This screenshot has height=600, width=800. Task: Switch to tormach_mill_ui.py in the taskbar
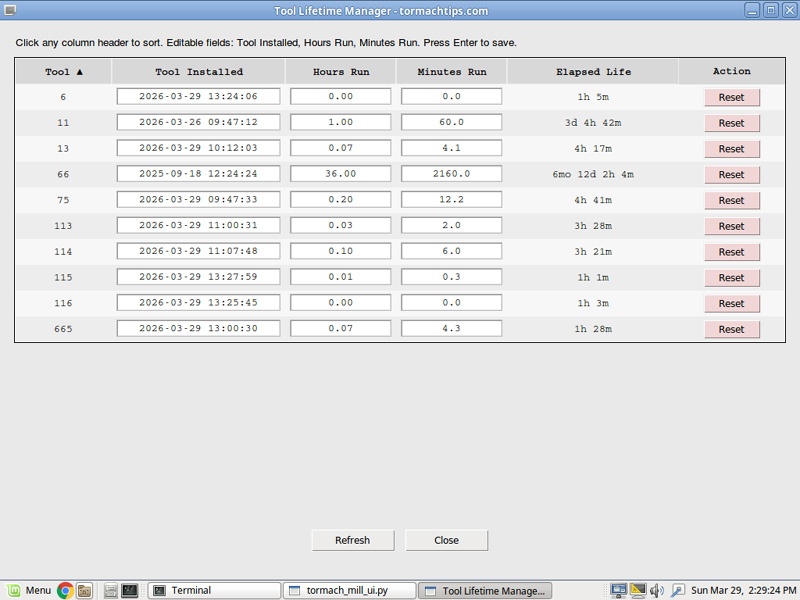point(347,590)
